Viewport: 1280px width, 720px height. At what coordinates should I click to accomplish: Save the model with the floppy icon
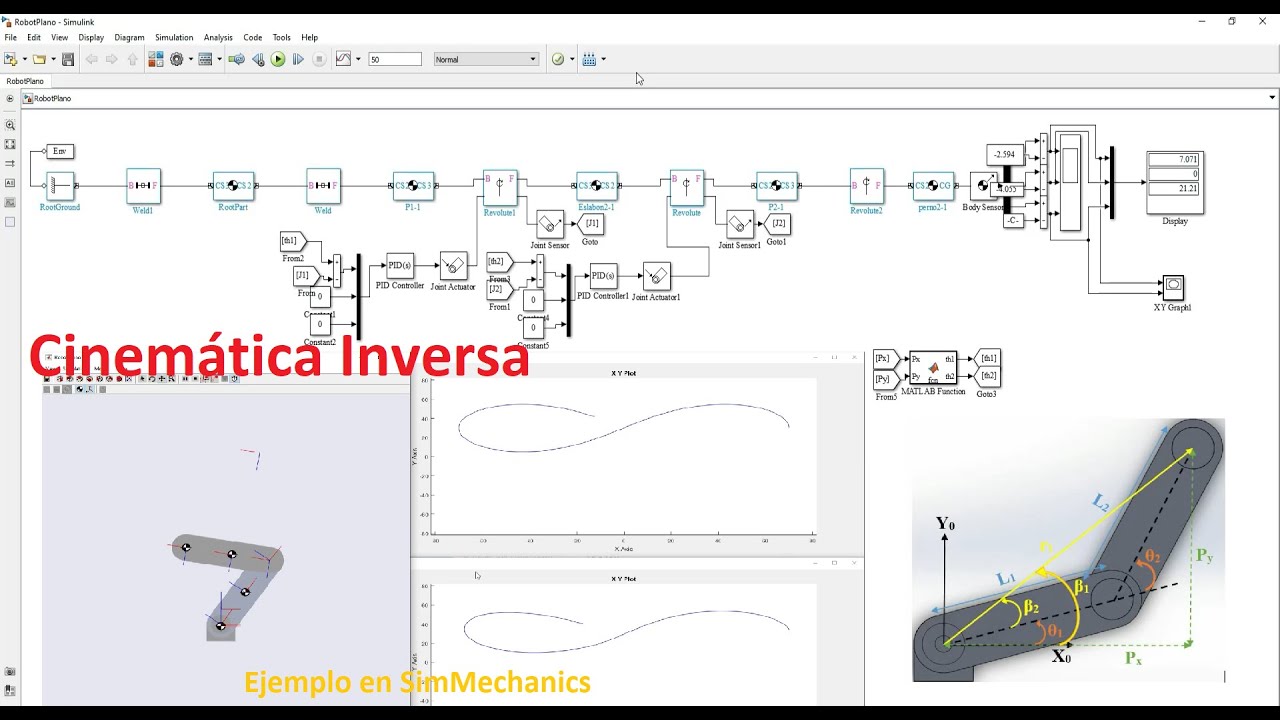[x=68, y=59]
